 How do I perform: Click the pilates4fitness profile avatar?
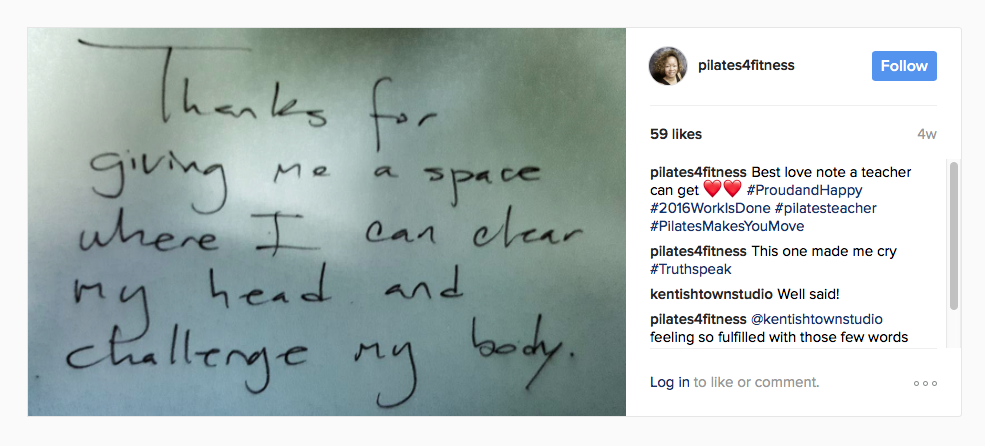tap(668, 66)
